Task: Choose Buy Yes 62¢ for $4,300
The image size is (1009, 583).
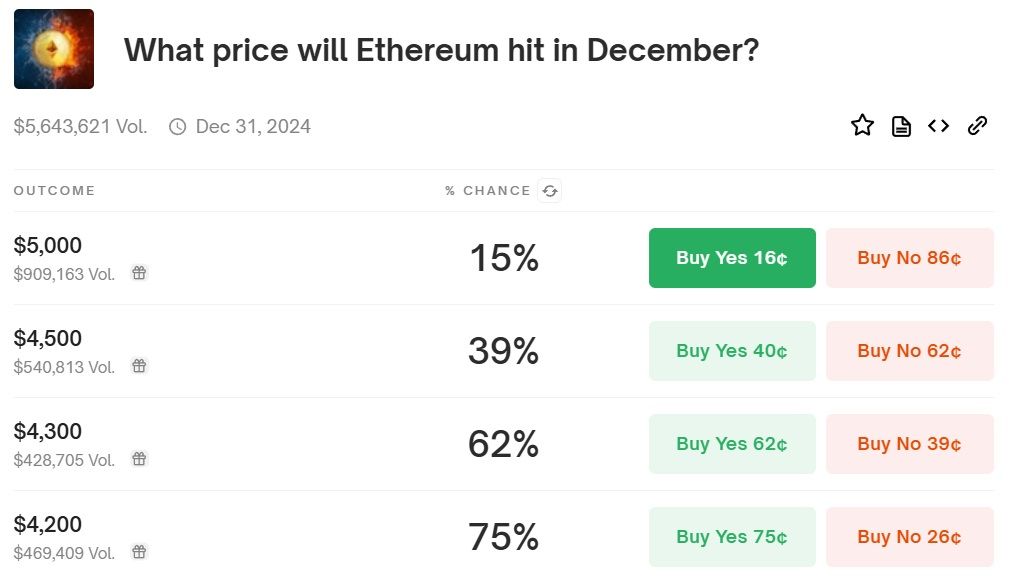Action: 732,444
